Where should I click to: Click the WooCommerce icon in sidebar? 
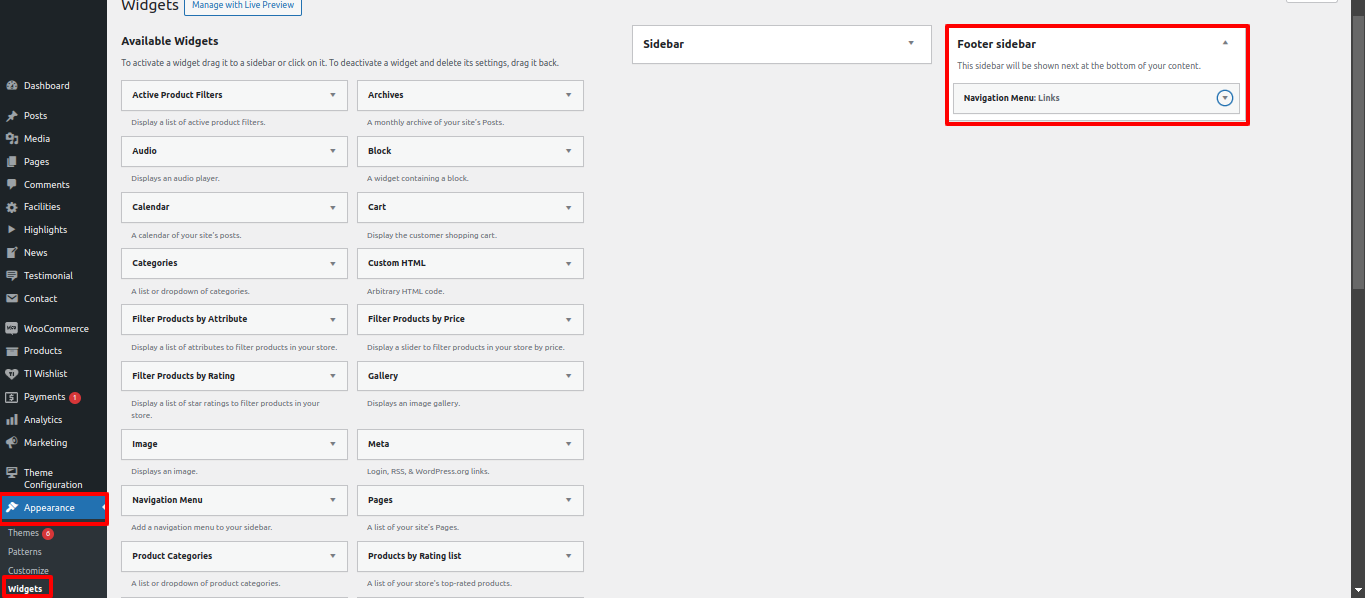[x=12, y=329]
